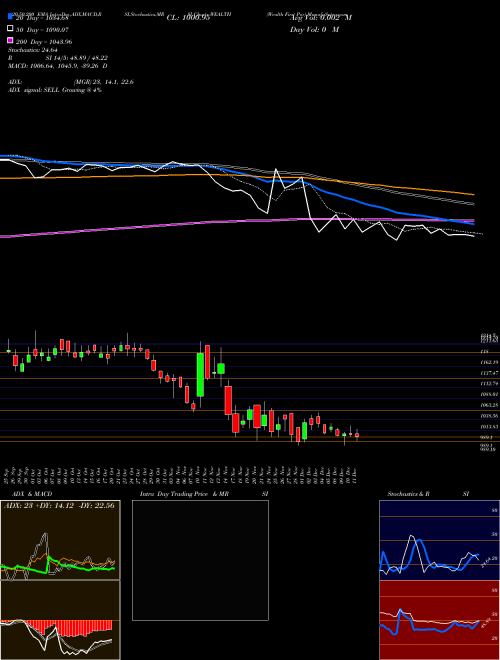Image resolution: width=500 pixels, height=660 pixels.
Task: Click the 1137.47 price axis label
Action: (489, 373)
